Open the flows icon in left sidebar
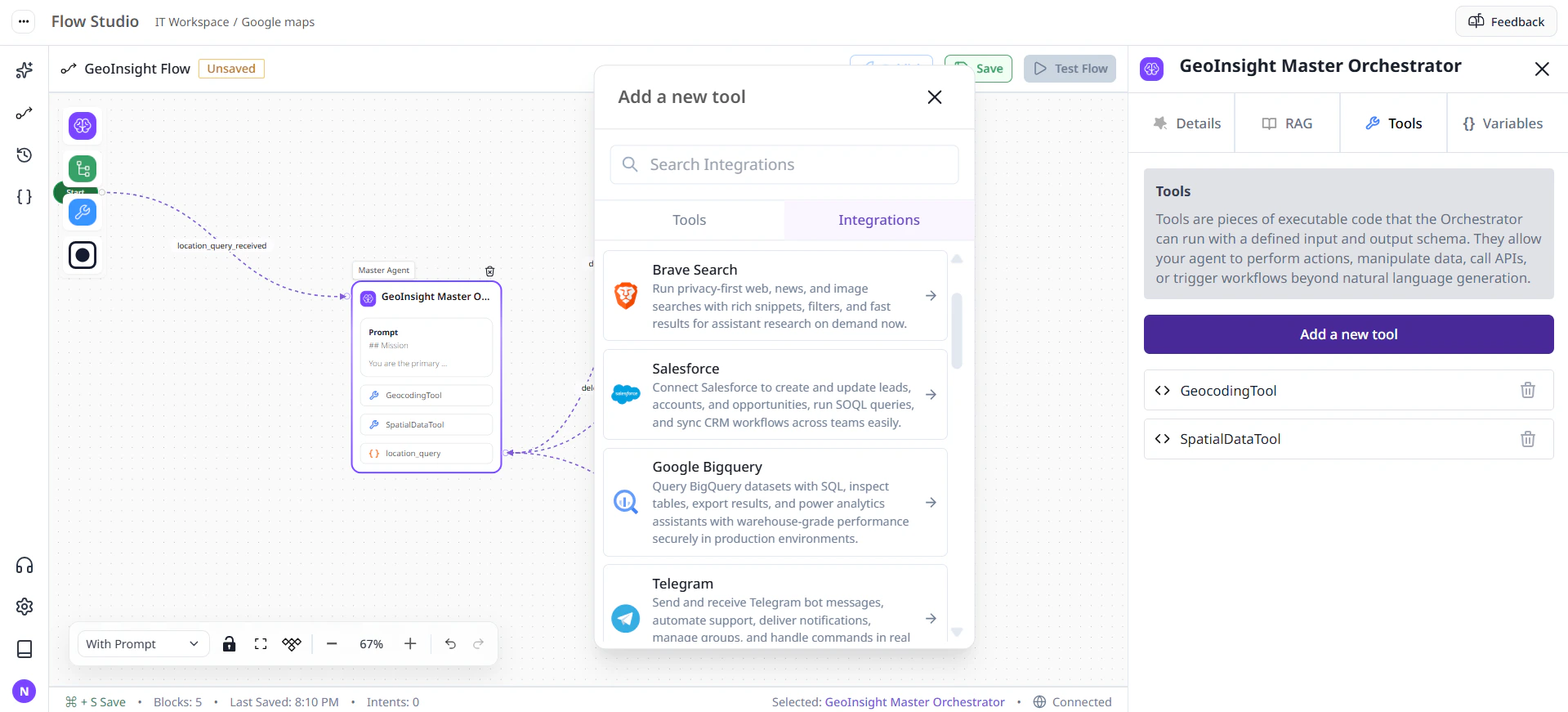1568x712 pixels. tap(25, 113)
